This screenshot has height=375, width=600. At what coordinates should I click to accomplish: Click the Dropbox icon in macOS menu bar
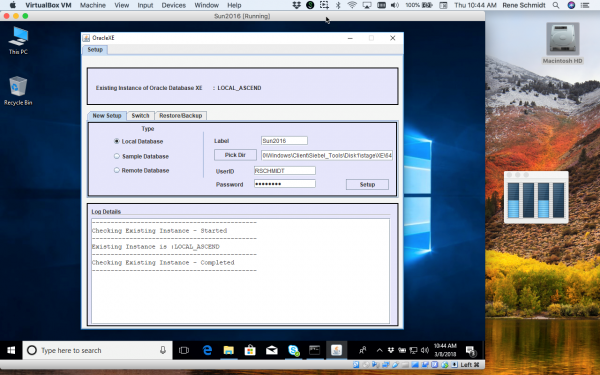coord(297,5)
